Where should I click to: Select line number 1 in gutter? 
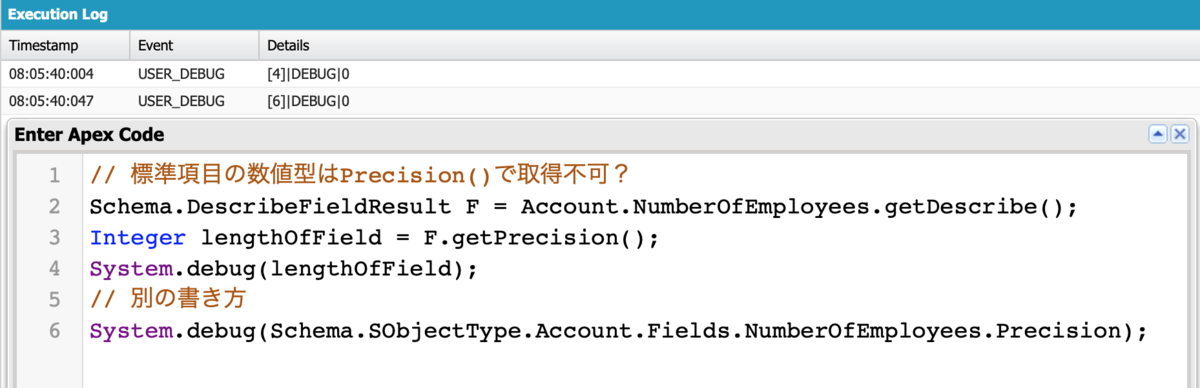pyautogui.click(x=54, y=176)
